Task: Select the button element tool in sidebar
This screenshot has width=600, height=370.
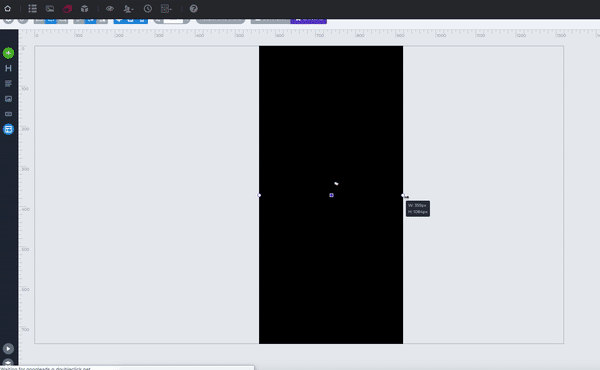Action: click(x=8, y=114)
